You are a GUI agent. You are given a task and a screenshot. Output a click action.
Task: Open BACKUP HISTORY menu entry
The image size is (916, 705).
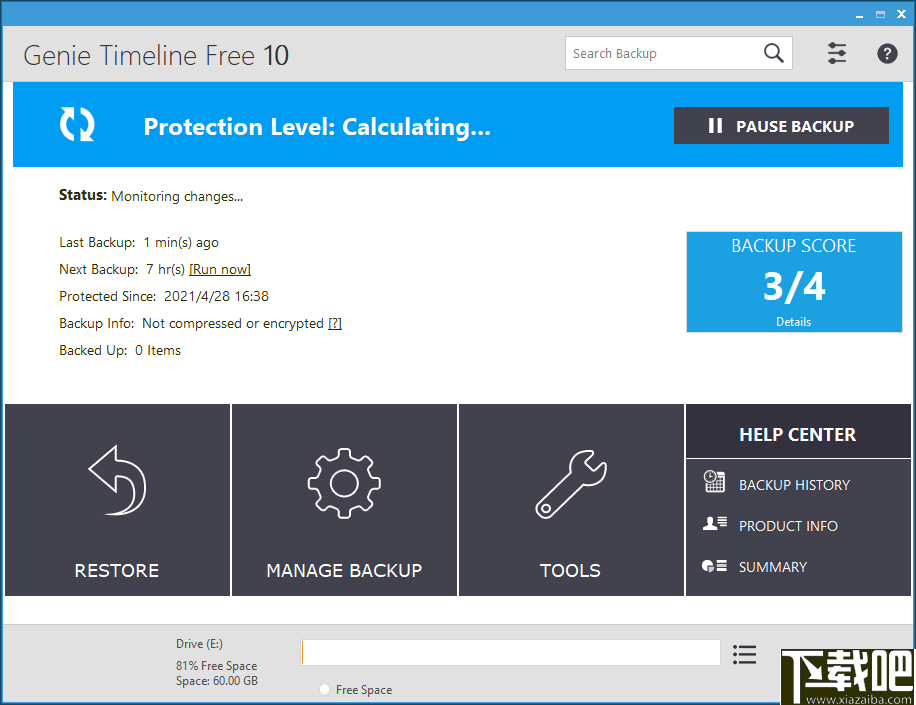794,485
